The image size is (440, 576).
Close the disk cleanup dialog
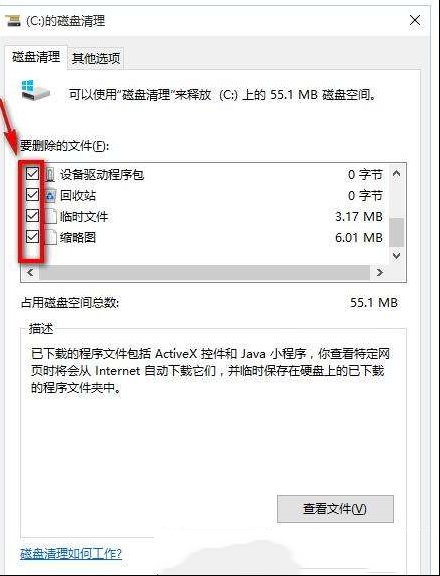pos(415,20)
